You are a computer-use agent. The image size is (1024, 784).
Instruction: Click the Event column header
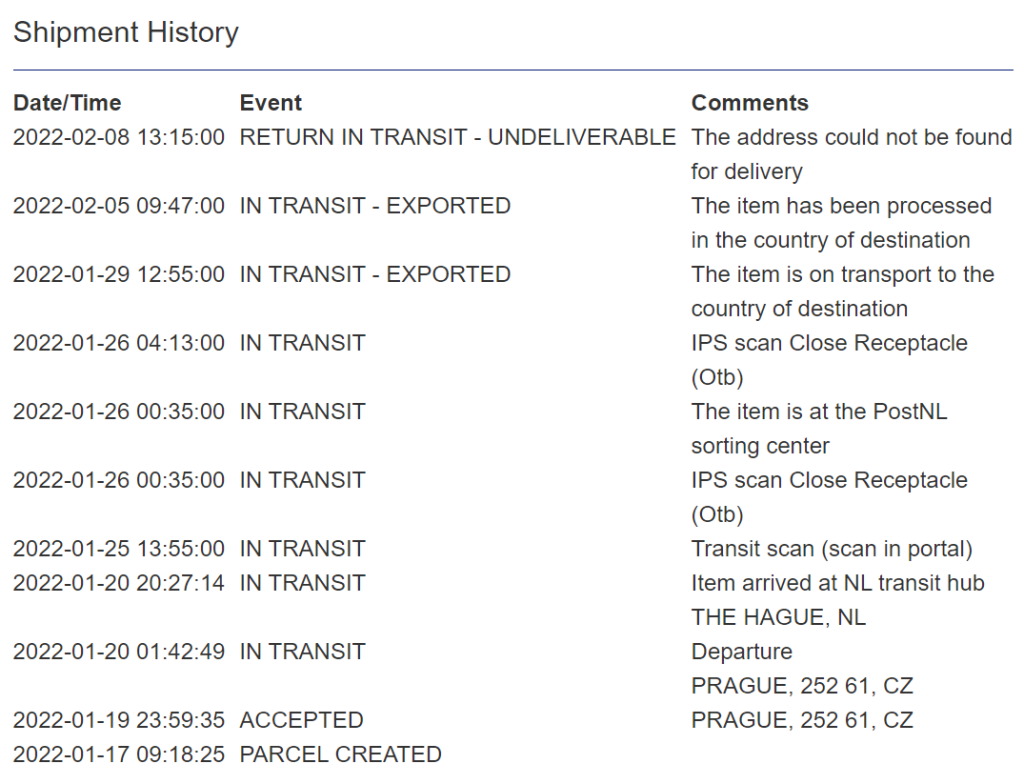(271, 103)
